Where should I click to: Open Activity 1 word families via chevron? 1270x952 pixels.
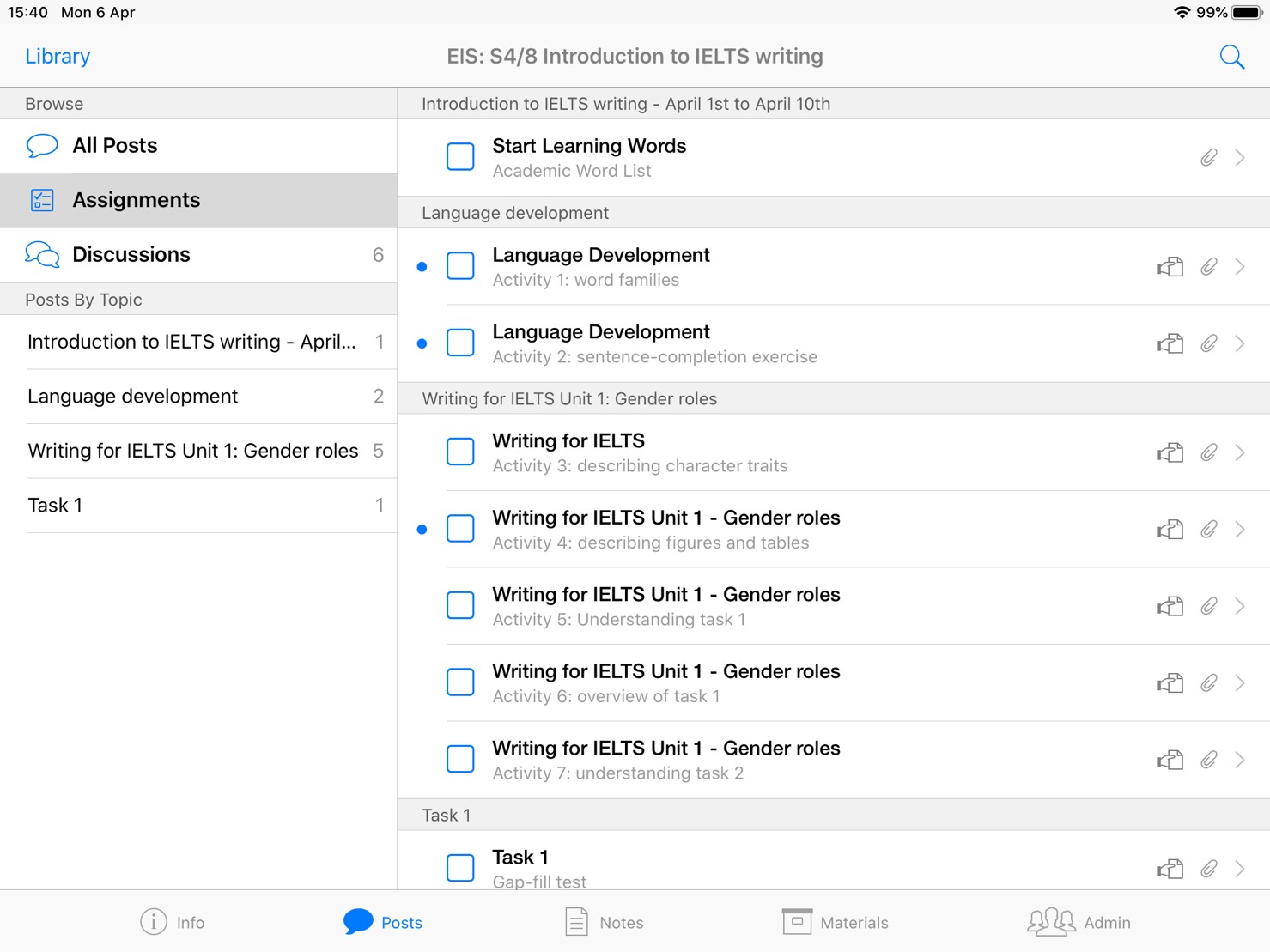coord(1240,267)
